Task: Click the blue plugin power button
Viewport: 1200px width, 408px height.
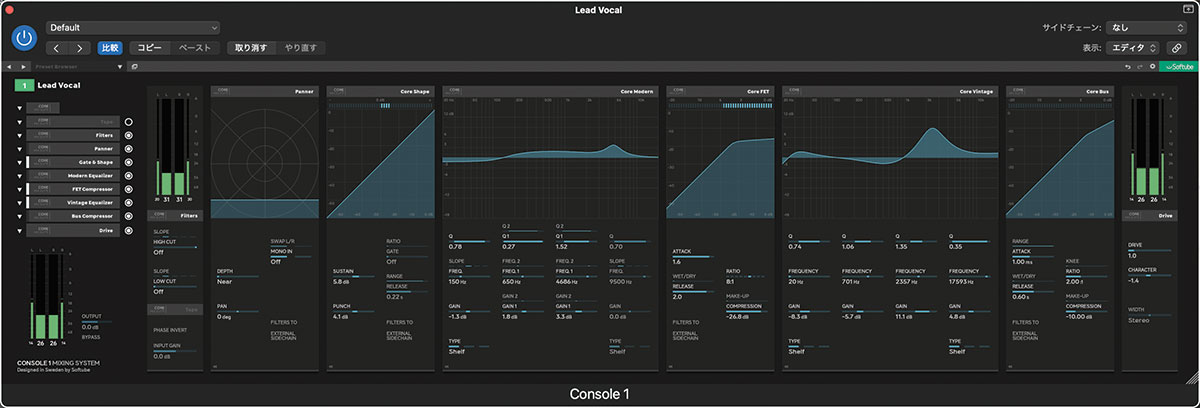Action: tap(25, 38)
